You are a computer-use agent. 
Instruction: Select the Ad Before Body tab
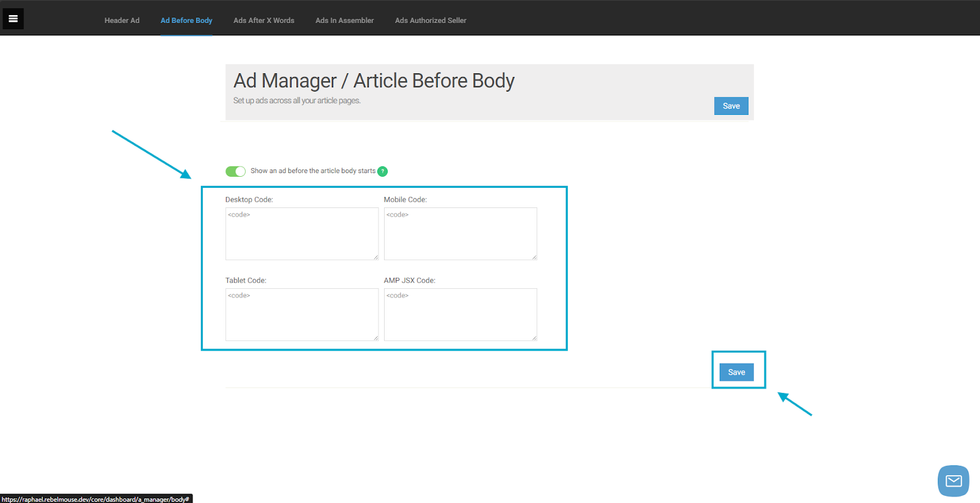pos(186,20)
